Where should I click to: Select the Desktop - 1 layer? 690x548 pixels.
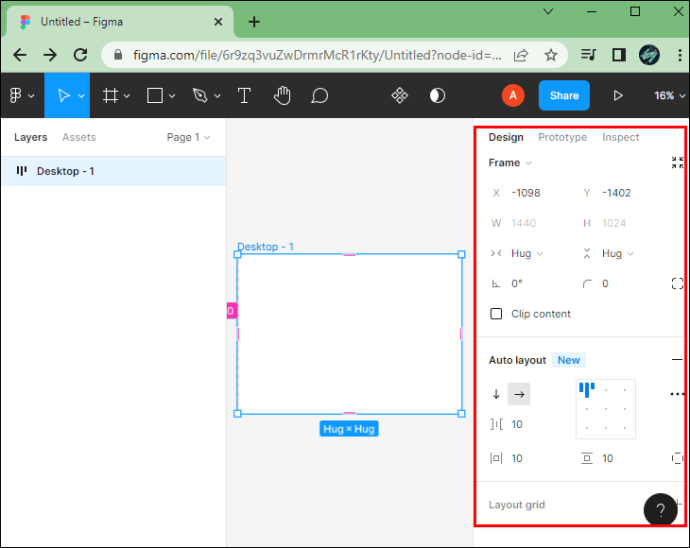(x=114, y=171)
